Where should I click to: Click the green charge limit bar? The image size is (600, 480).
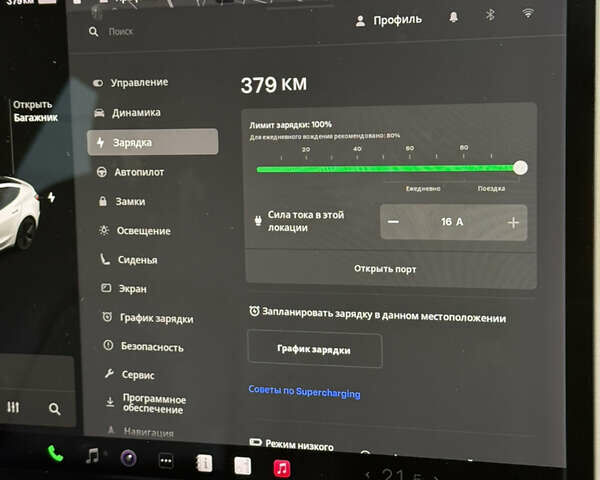coord(386,168)
